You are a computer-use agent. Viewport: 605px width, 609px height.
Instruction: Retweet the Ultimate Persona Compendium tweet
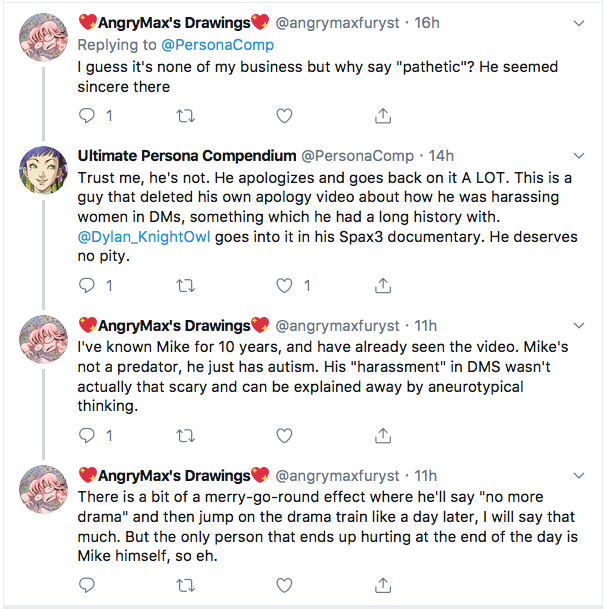pos(186,286)
